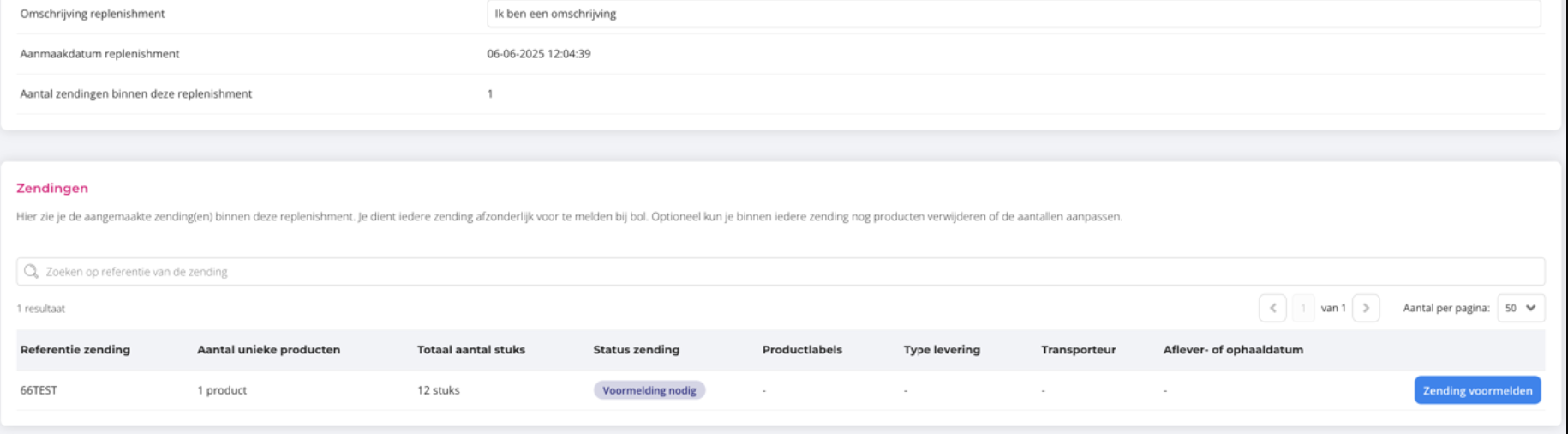Click the Aflever- of ophaaldatum header
The width and height of the screenshot is (1568, 434).
click(x=1233, y=349)
